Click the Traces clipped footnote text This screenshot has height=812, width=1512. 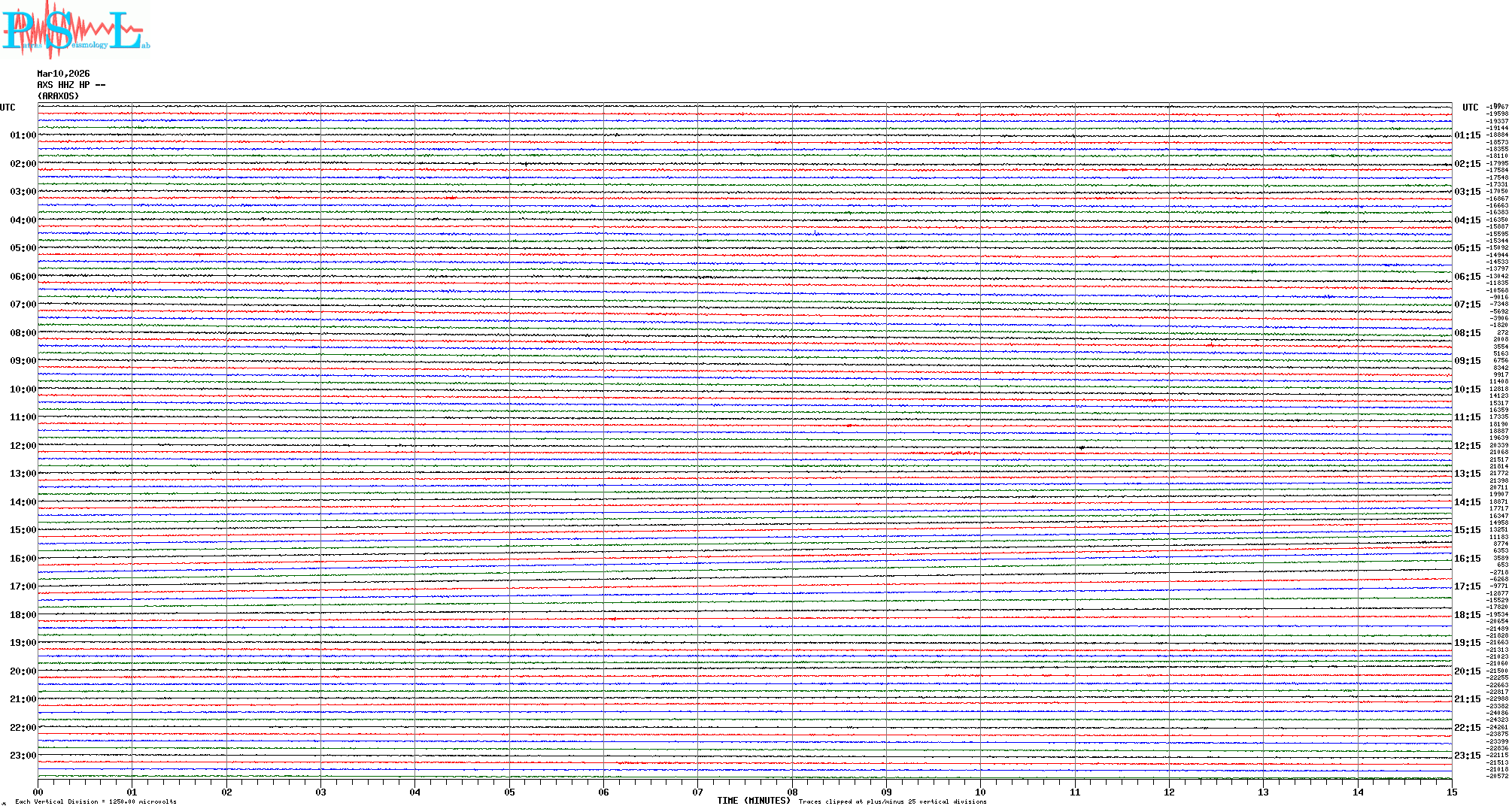892,801
